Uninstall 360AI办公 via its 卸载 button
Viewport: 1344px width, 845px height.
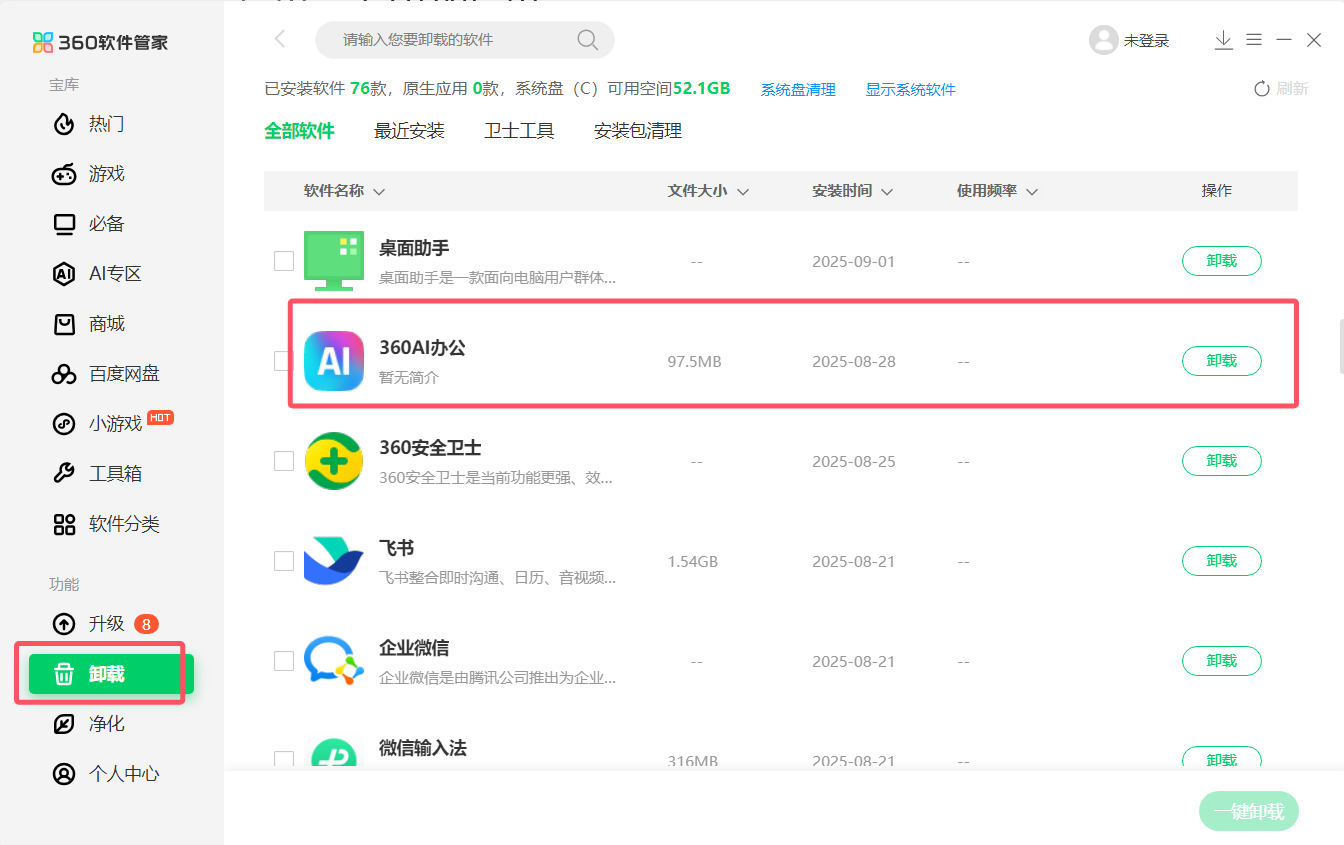[1221, 361]
